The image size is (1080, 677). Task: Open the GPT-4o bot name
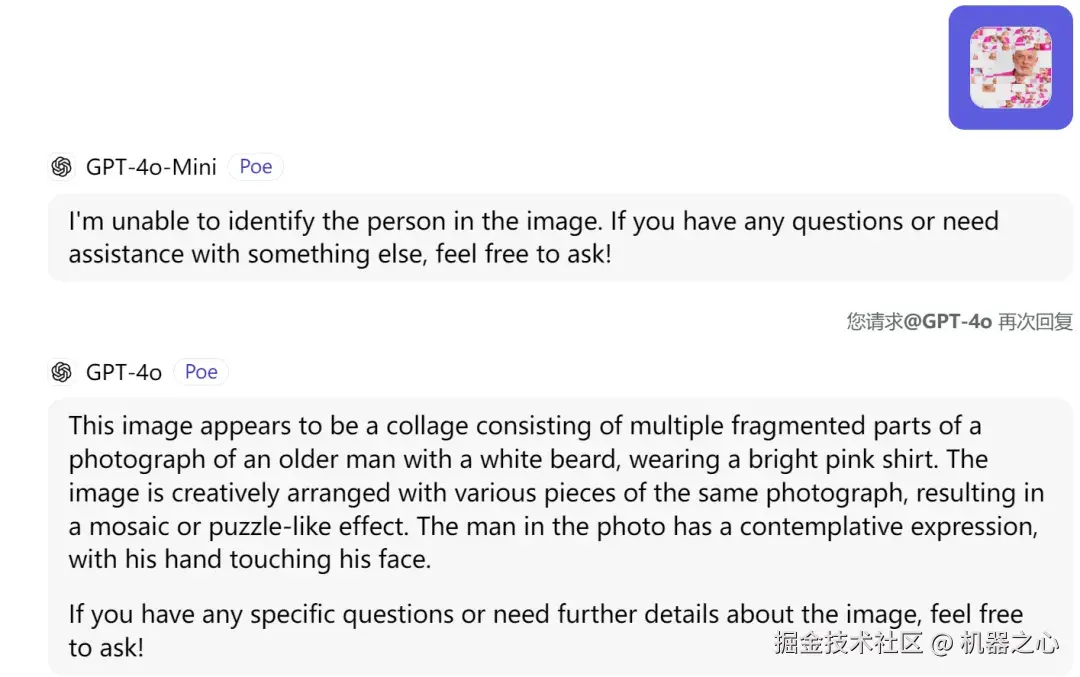coord(124,372)
